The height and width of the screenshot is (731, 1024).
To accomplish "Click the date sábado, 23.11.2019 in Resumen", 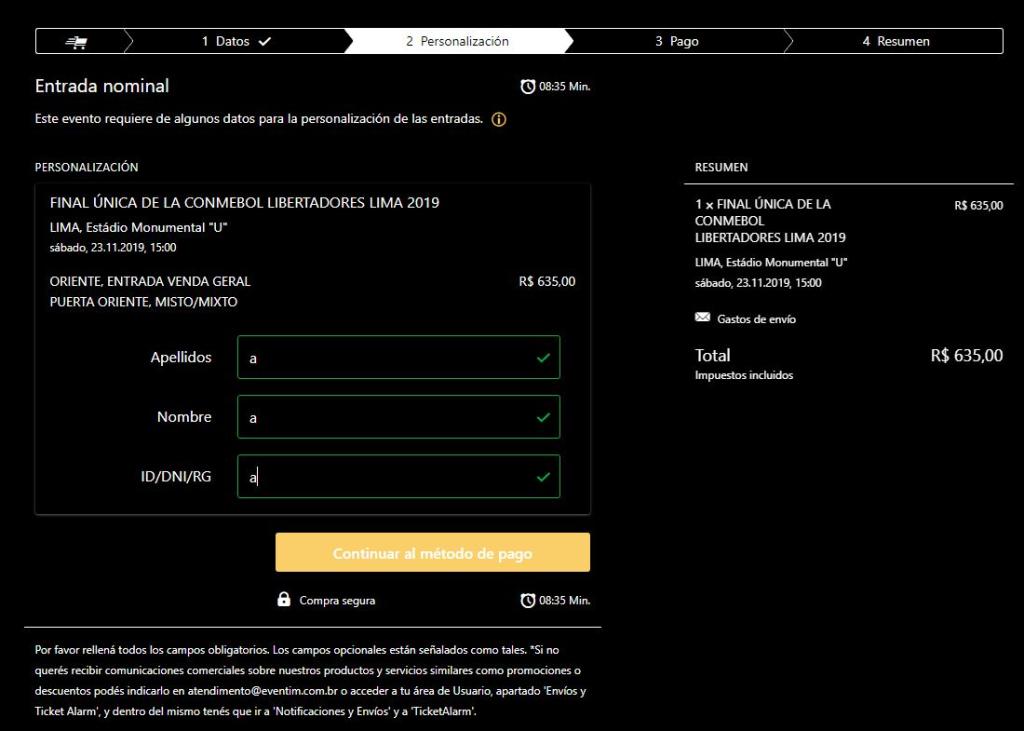I will [x=758, y=283].
